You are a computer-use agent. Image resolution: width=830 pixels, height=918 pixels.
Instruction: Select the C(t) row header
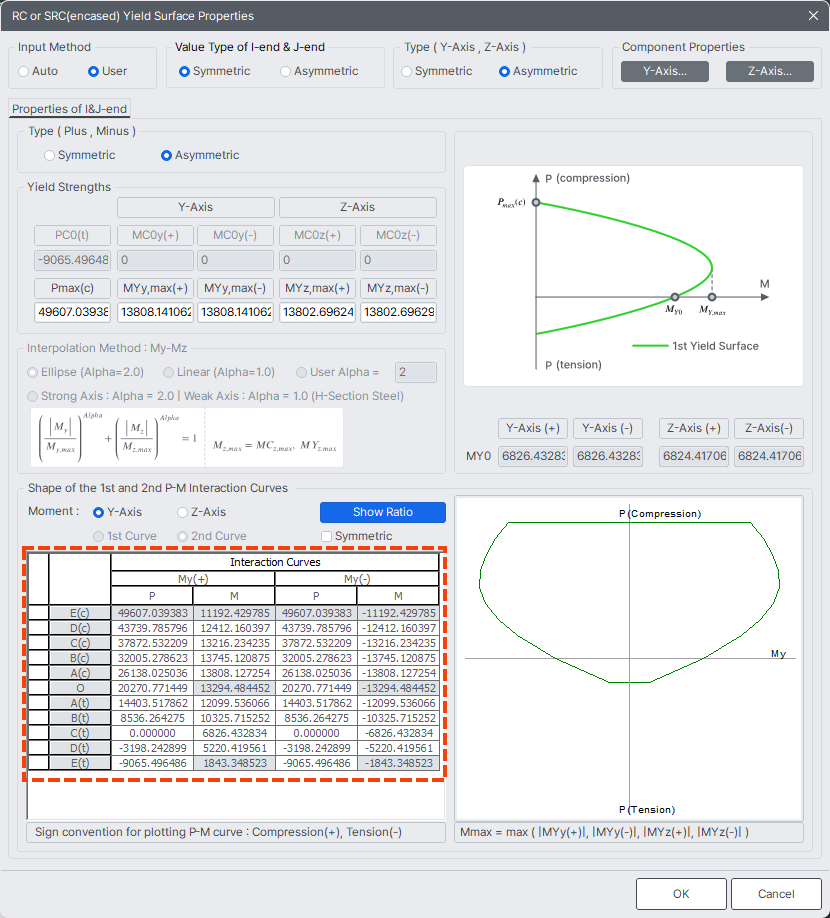80,733
